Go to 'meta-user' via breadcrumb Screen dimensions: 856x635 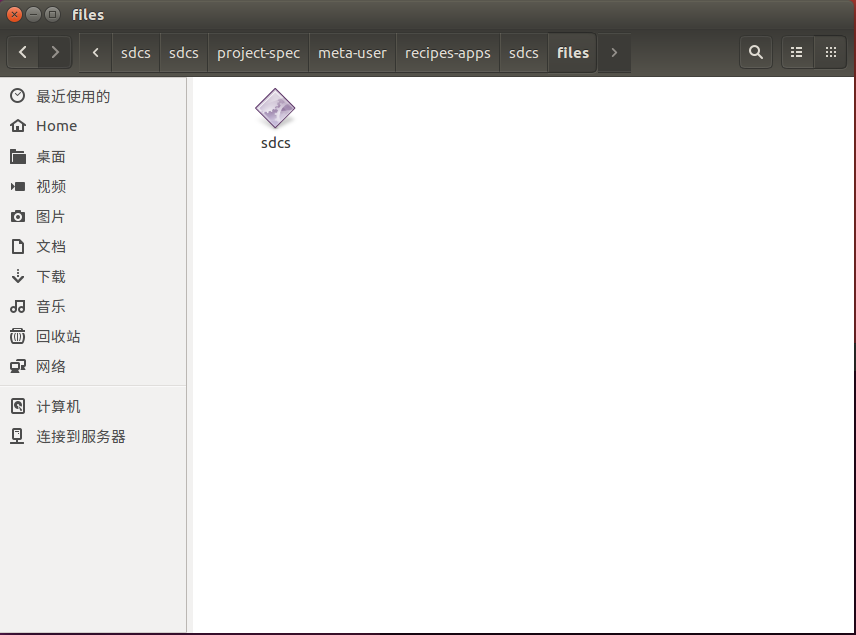click(352, 51)
